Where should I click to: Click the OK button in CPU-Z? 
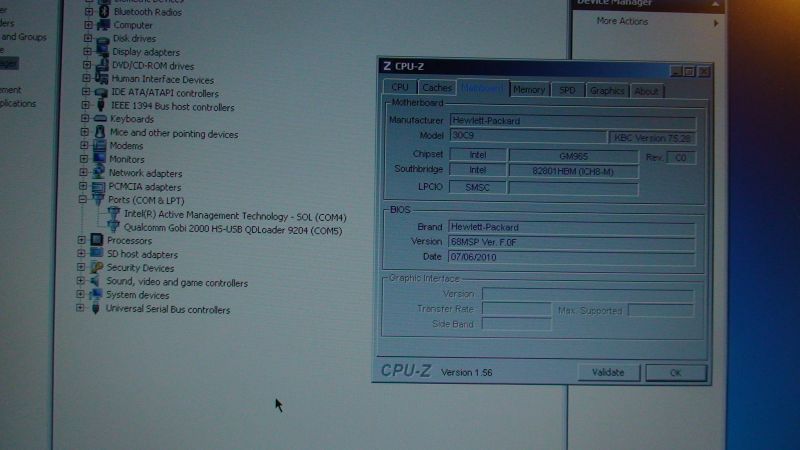676,373
